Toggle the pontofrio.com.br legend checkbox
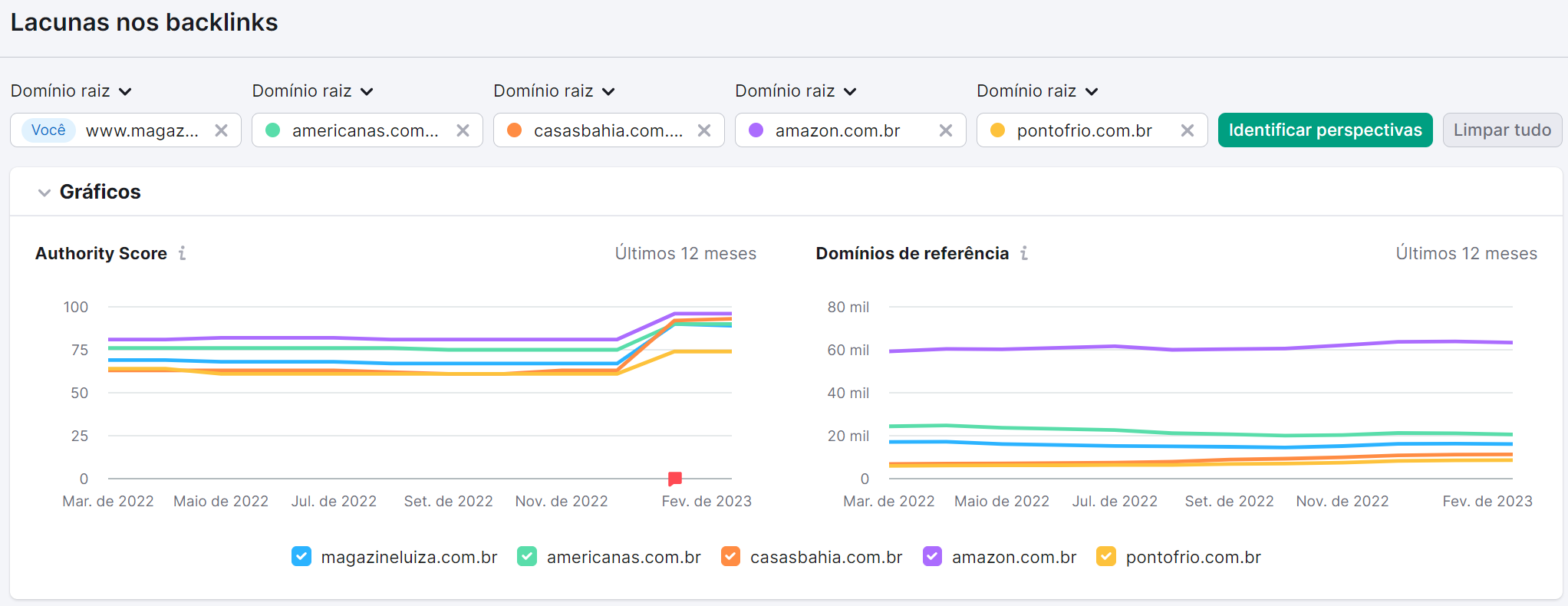1568x606 pixels. 1105,556
